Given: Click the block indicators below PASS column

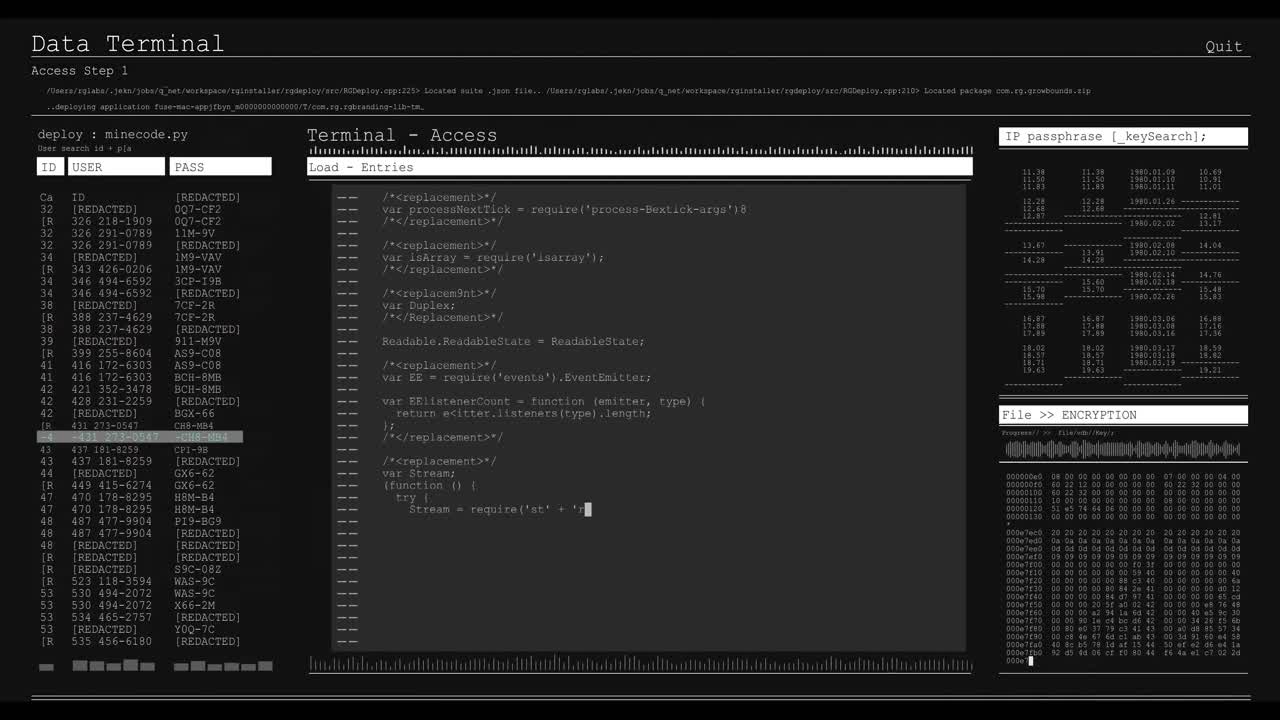Looking at the screenshot, I should tap(220, 666).
